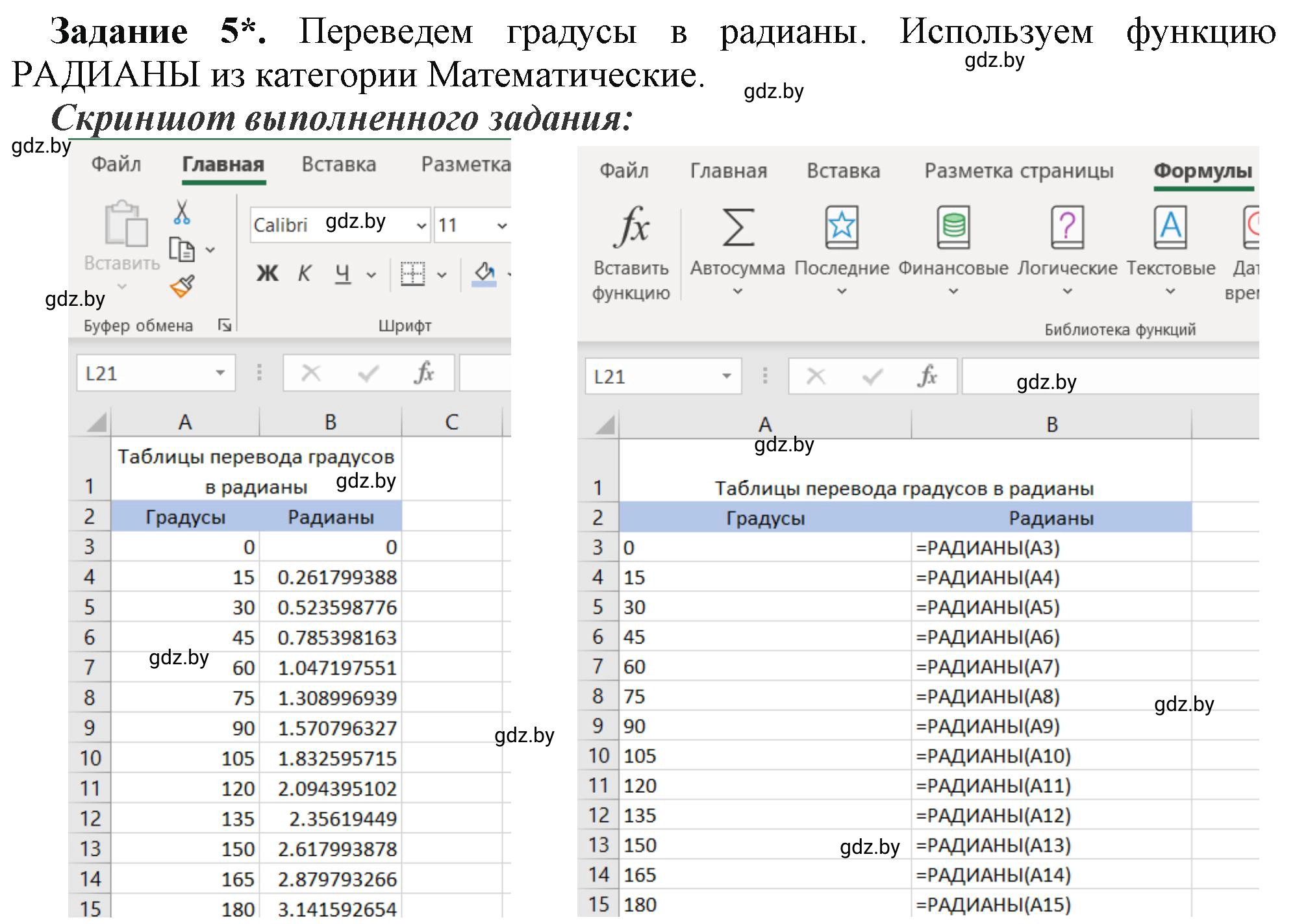This screenshot has height=924, width=1295.
Task: Open borders dropdown arrow
Action: pyautogui.click(x=442, y=275)
